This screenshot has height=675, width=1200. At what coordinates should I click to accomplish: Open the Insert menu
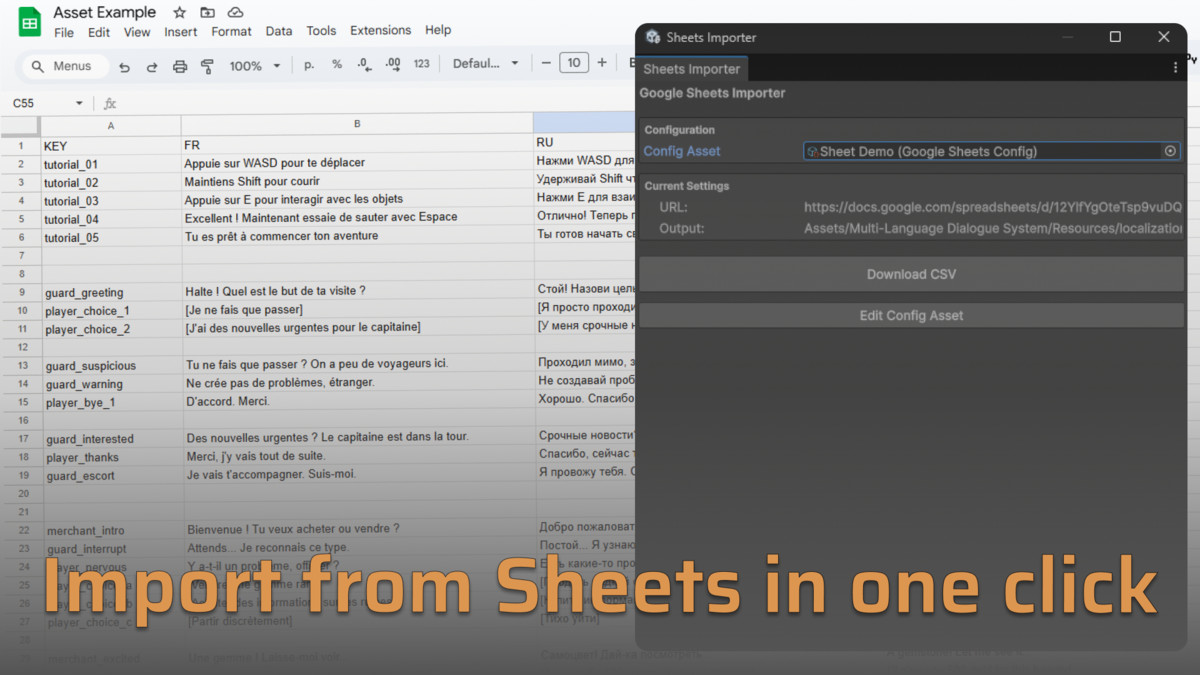(181, 32)
